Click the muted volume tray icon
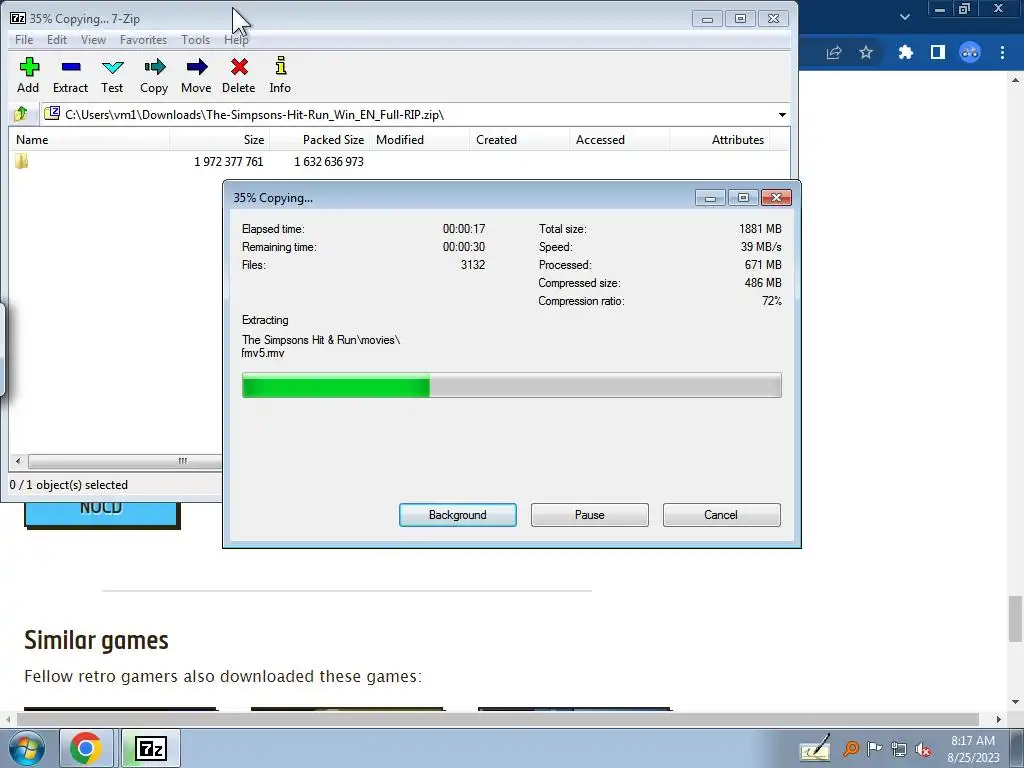Viewport: 1024px width, 768px height. click(x=923, y=750)
